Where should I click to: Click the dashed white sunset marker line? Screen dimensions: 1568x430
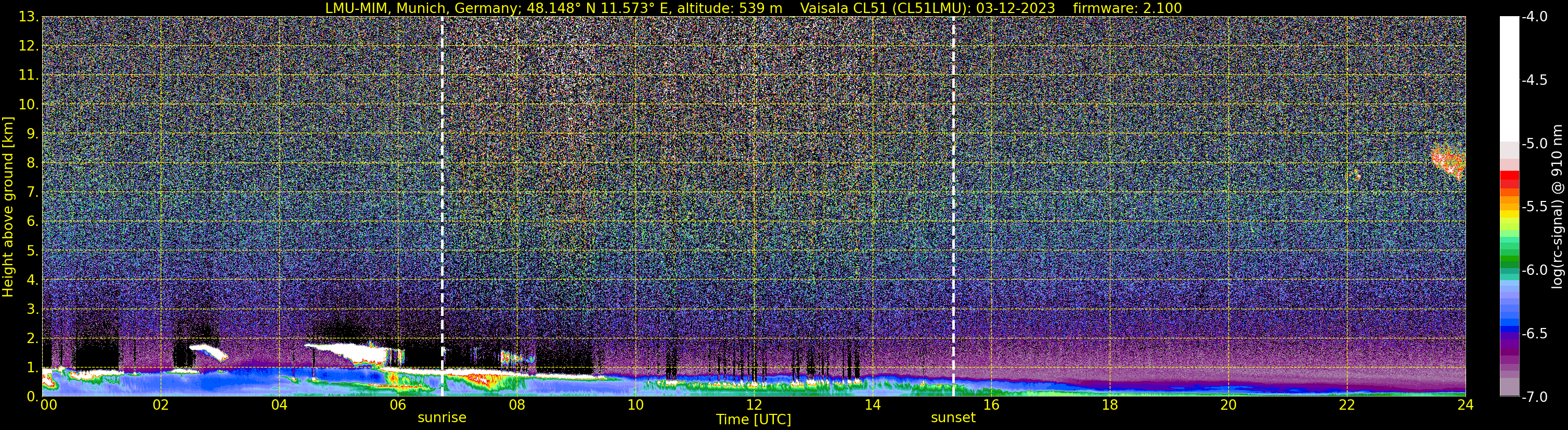pos(953,207)
